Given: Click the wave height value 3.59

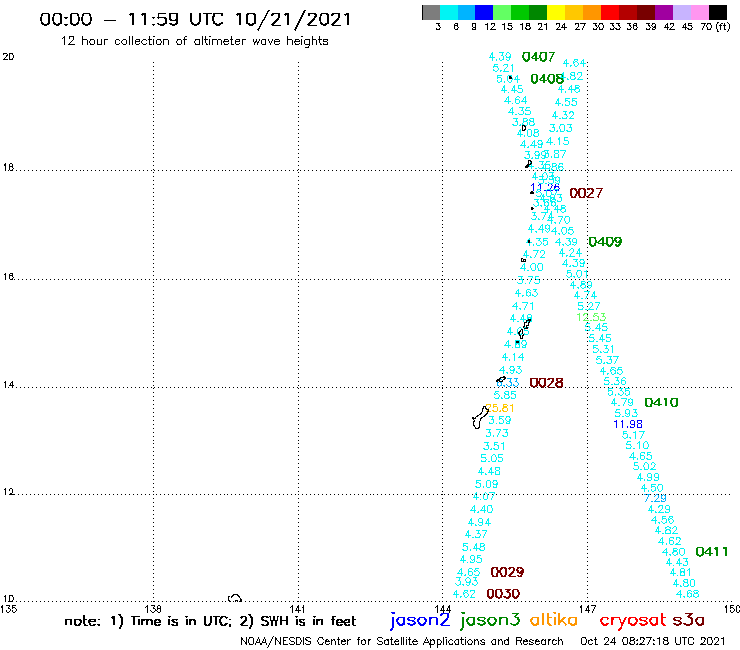Looking at the screenshot, I should pos(500,420).
